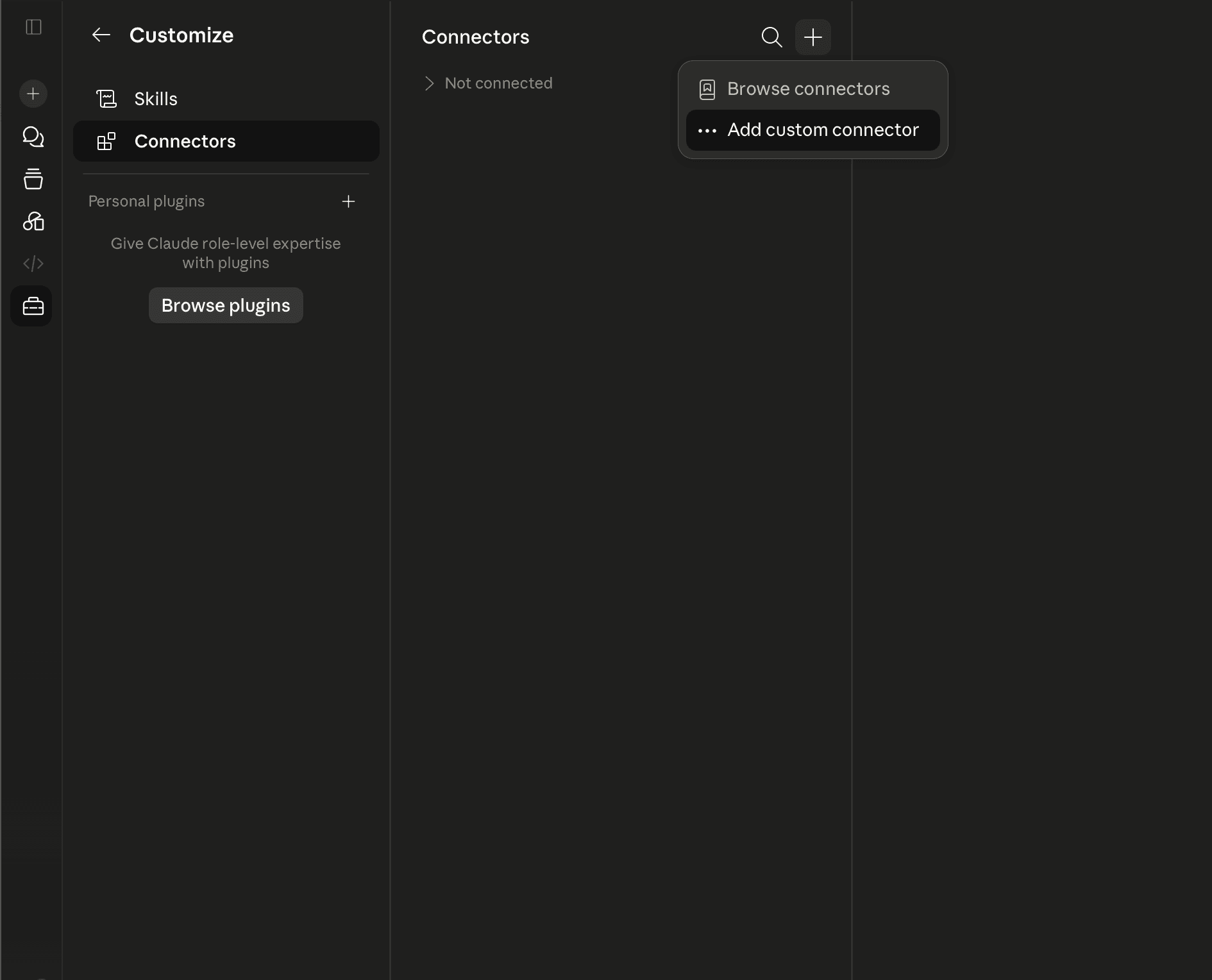Image resolution: width=1212 pixels, height=980 pixels.
Task: Open the code brackets icon
Action: [33, 264]
